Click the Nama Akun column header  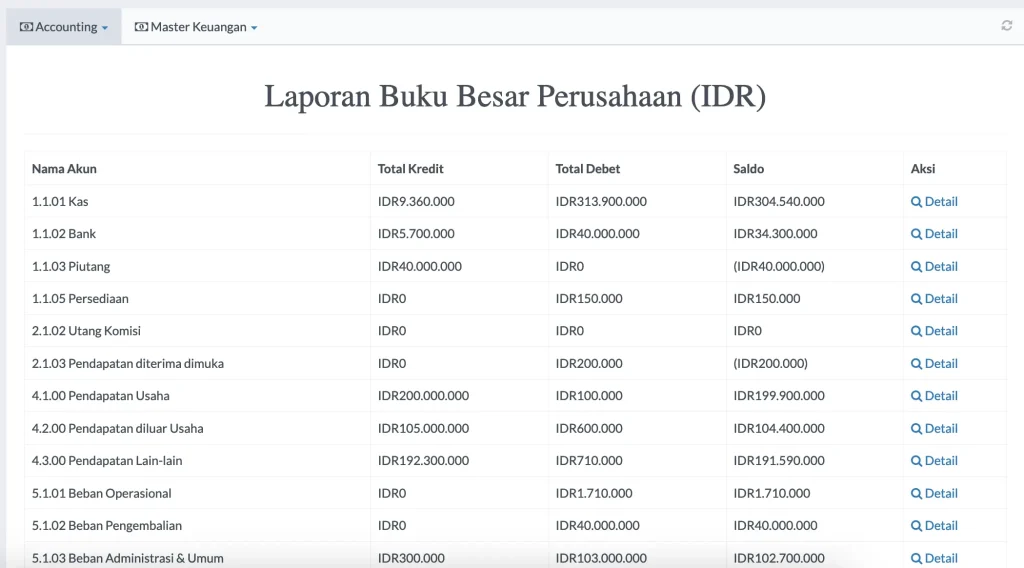coord(64,169)
